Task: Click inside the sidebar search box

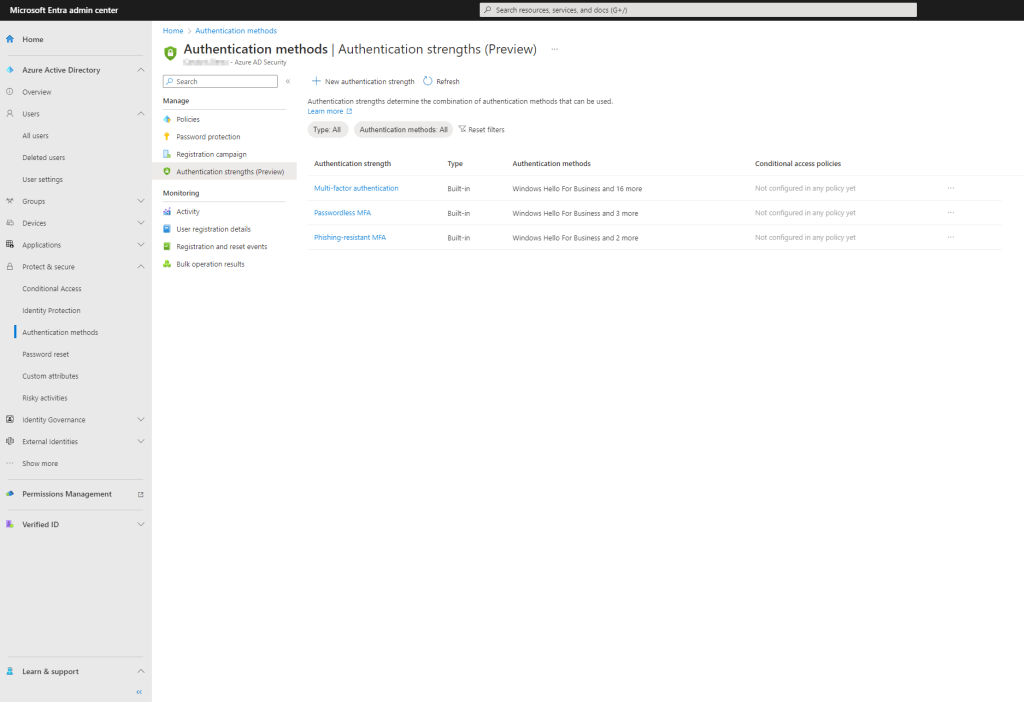Action: tap(220, 81)
